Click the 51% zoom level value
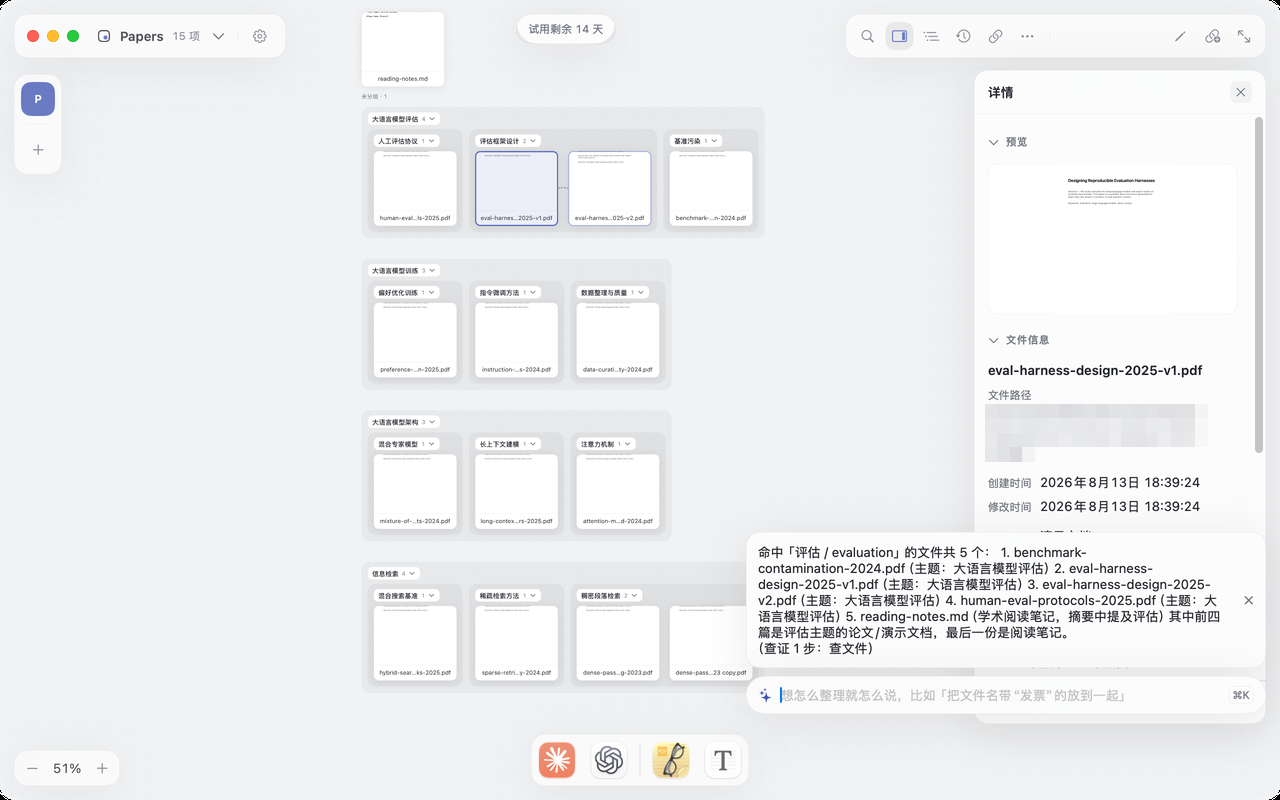1280x800 pixels. point(67,768)
